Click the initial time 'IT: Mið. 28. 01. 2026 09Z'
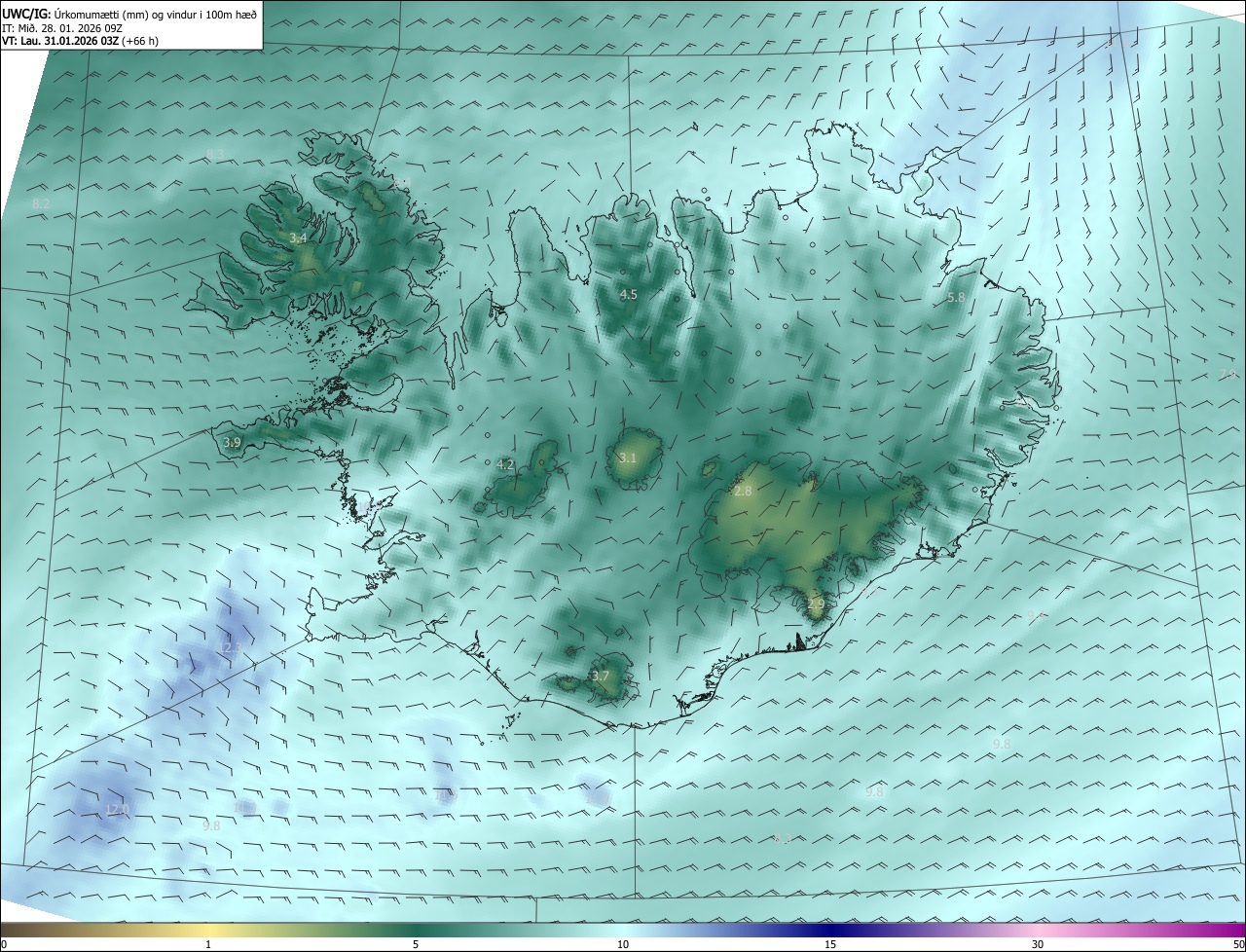This screenshot has height=952, width=1246. pyautogui.click(x=62, y=28)
